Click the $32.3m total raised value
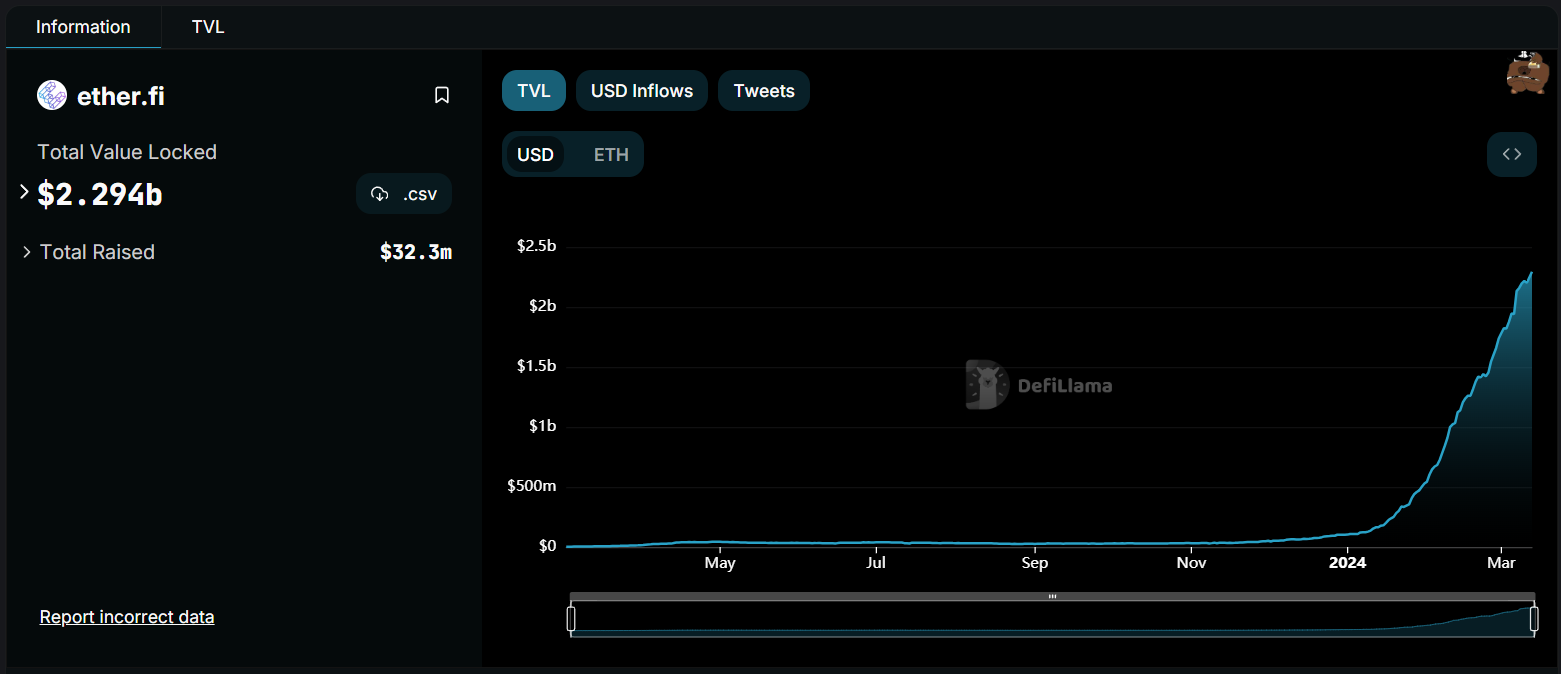 pyautogui.click(x=416, y=252)
